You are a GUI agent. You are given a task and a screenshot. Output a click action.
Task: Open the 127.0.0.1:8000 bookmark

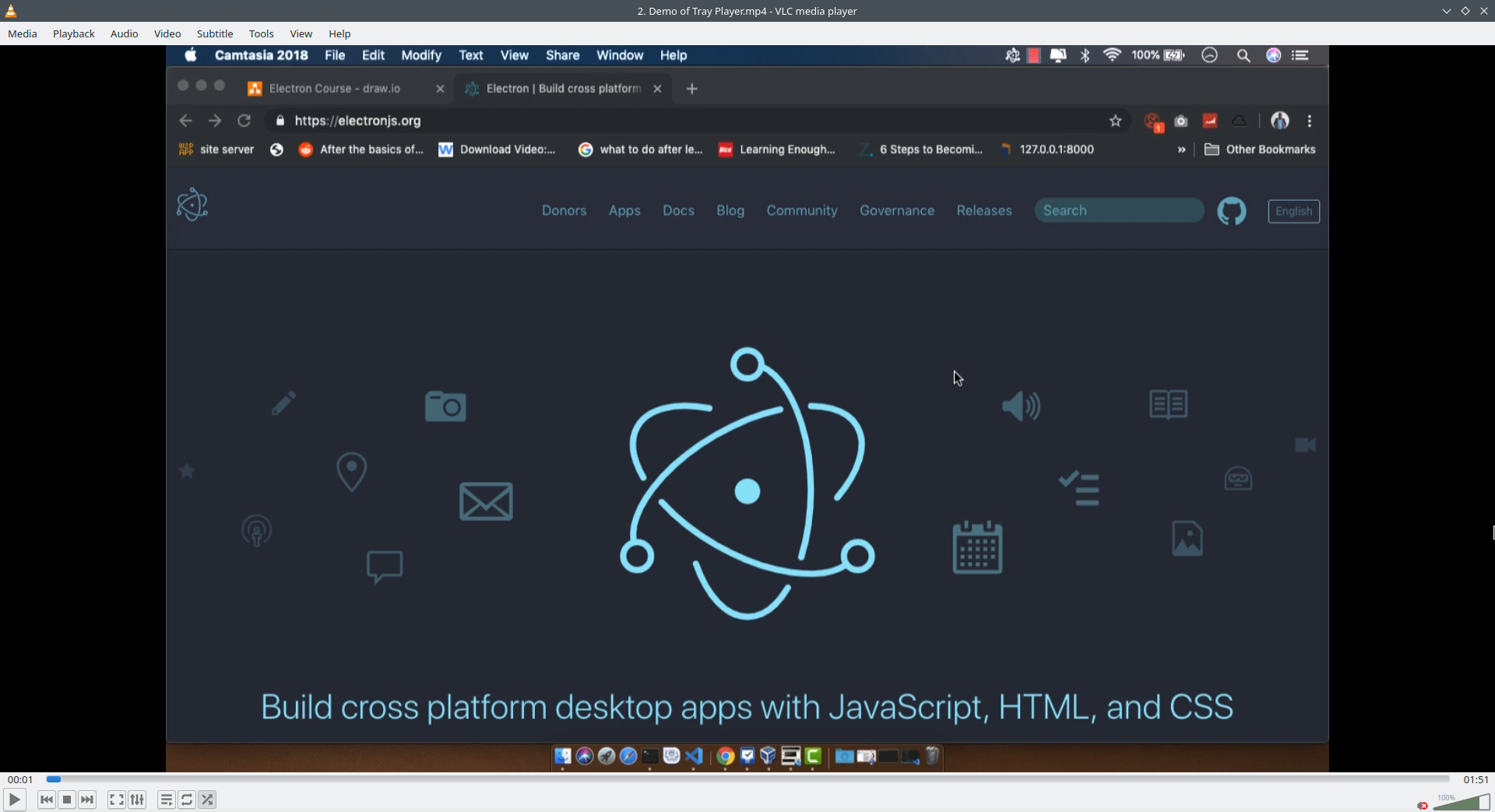click(1047, 149)
